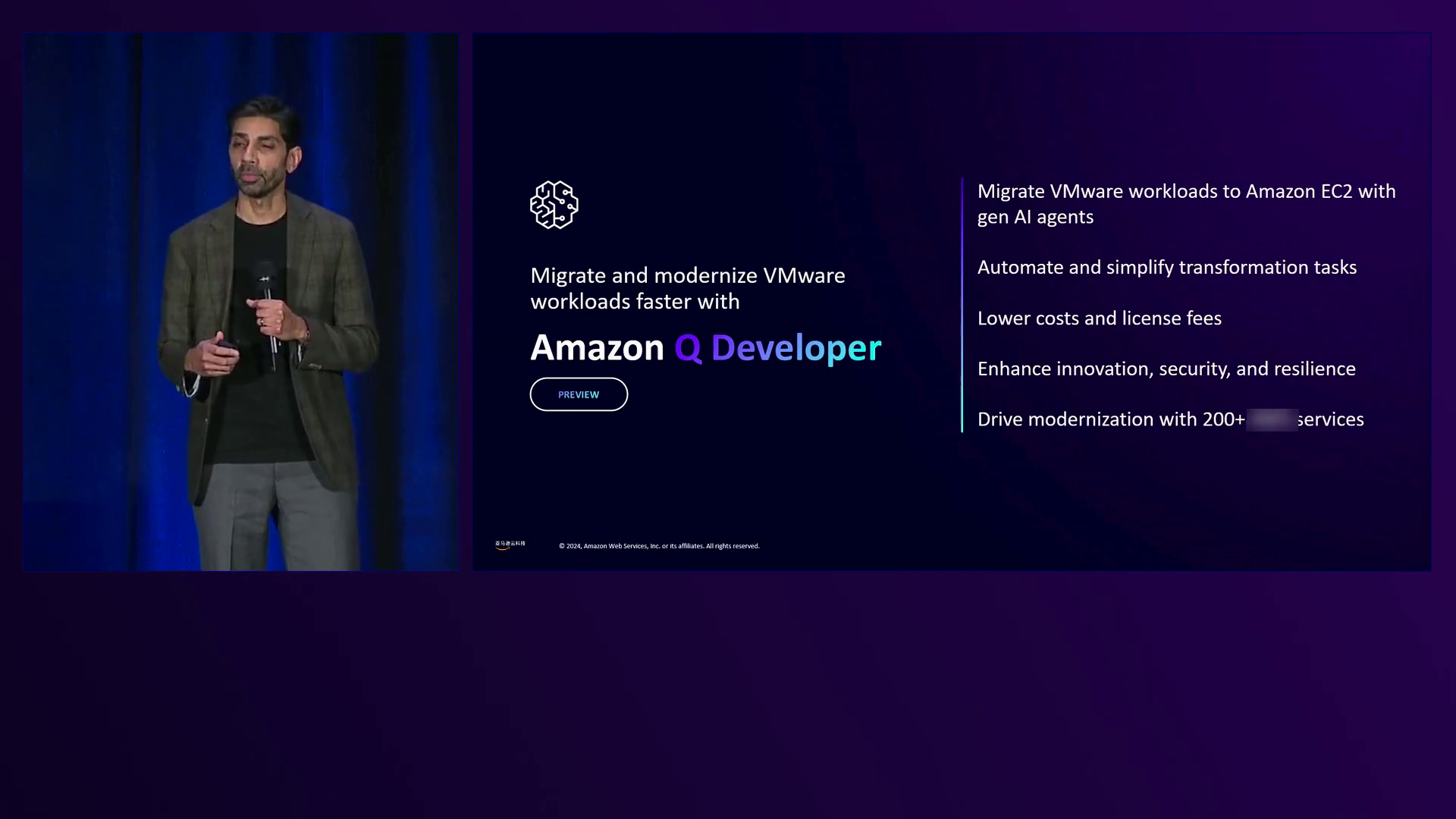This screenshot has height=819, width=1456.
Task: Click "Enhance innovation, security, and resilience" text
Action: 1166,369
